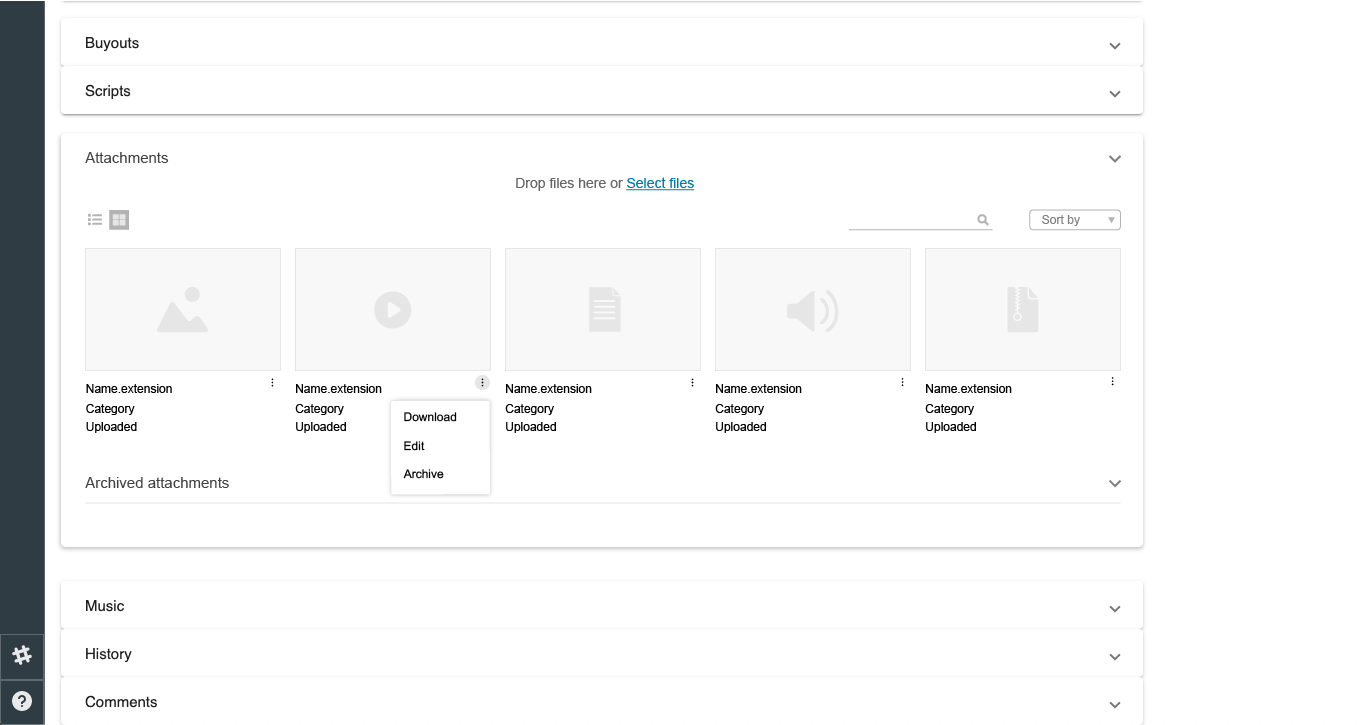
Task: Open the zip archive attachment
Action: [1022, 309]
